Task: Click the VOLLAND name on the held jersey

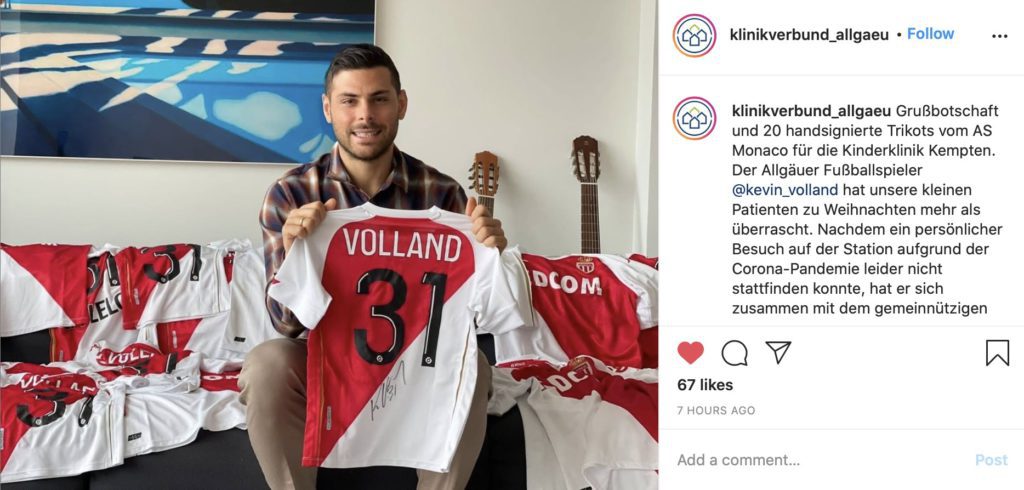Action: (403, 244)
